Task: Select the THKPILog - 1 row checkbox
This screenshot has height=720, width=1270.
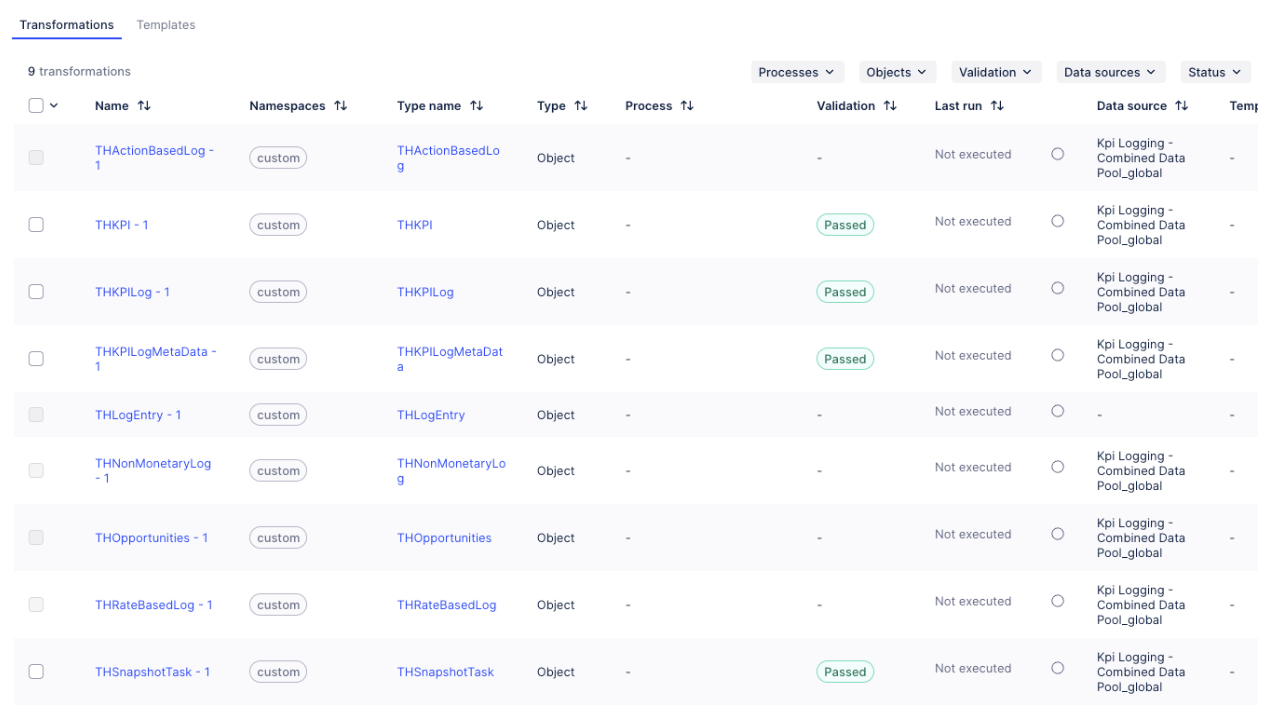Action: 36,292
